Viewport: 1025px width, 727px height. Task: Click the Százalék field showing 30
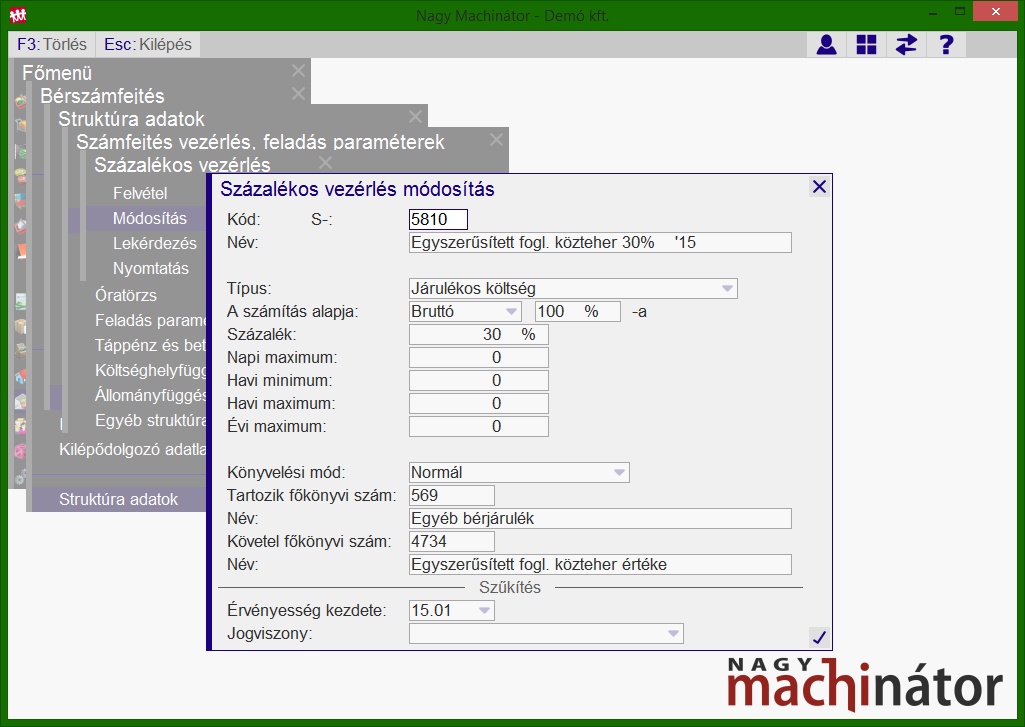479,334
